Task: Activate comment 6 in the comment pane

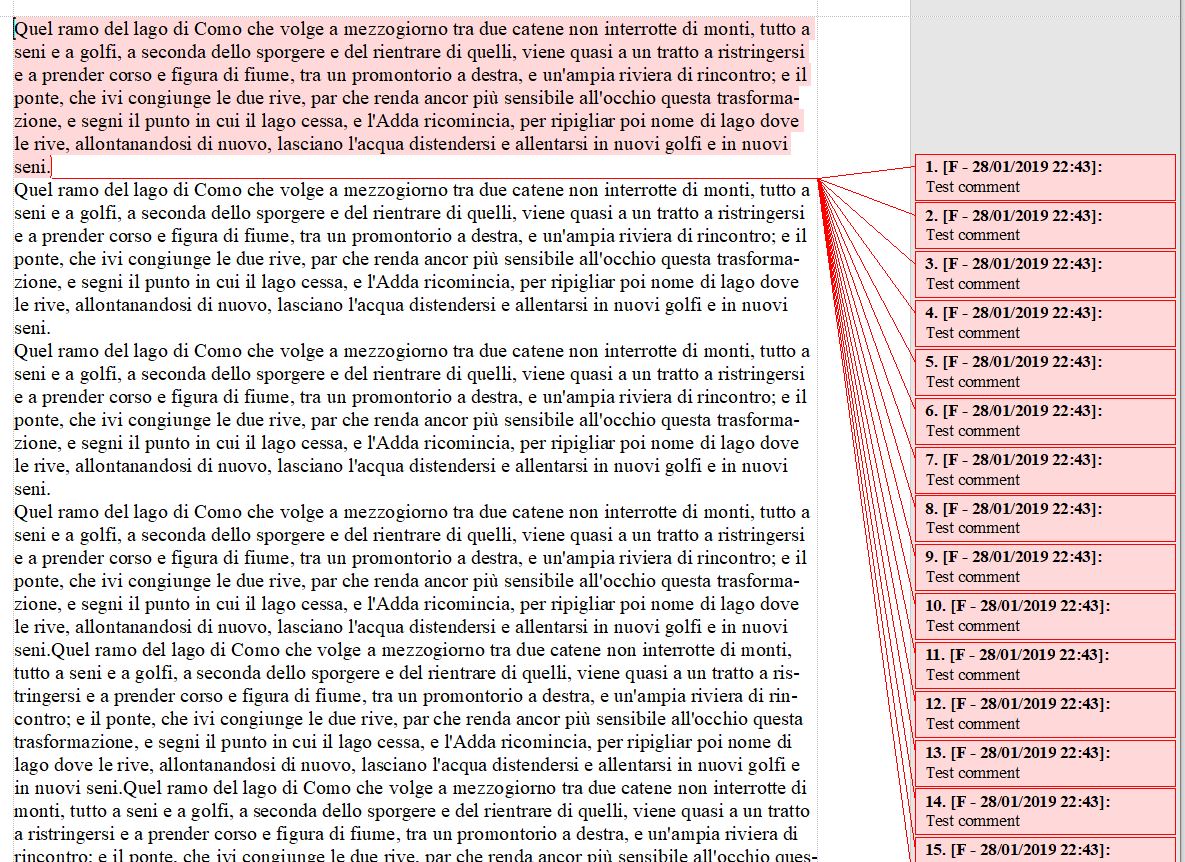Action: [1045, 421]
